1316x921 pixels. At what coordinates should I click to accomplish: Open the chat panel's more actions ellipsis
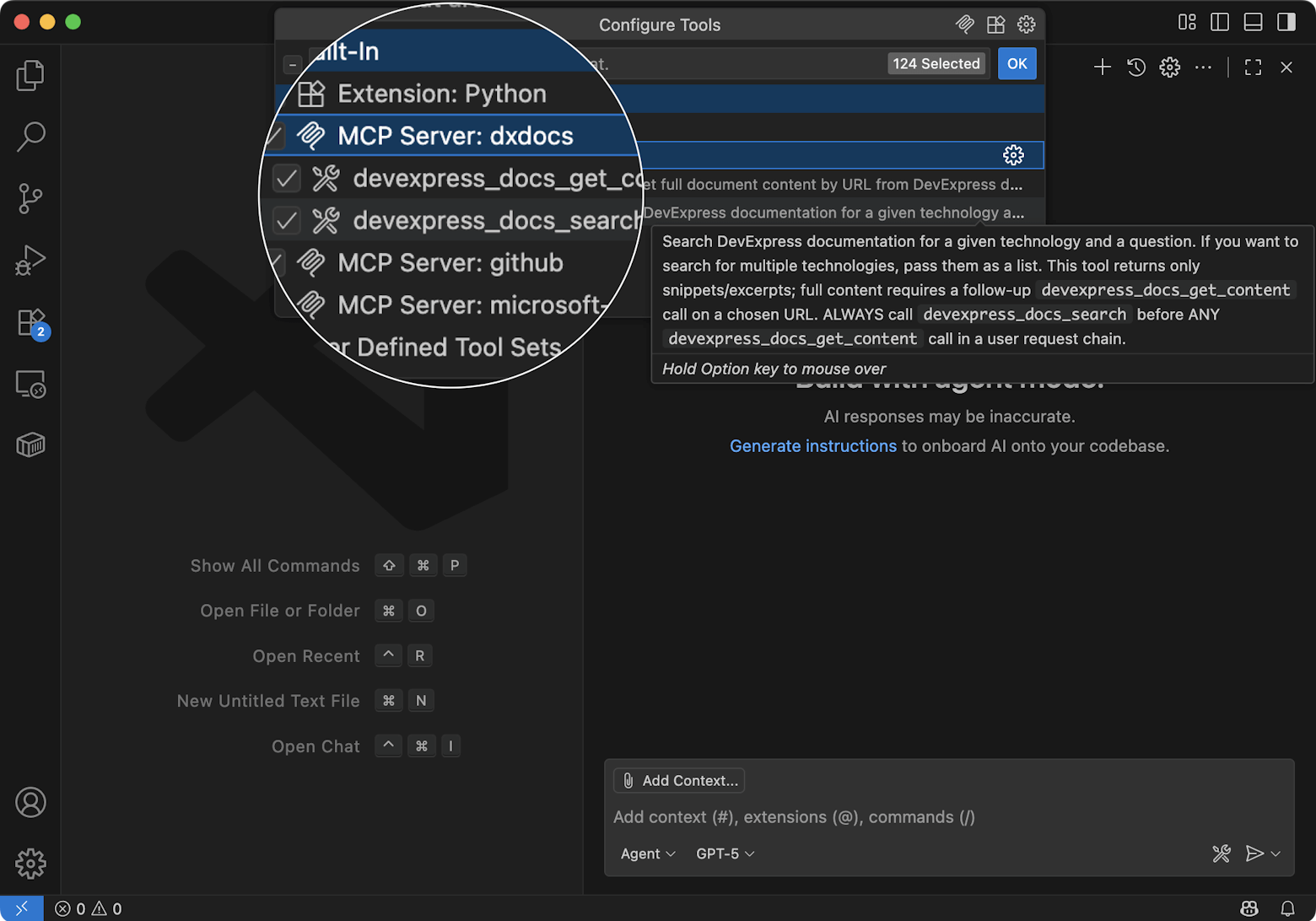(x=1204, y=67)
